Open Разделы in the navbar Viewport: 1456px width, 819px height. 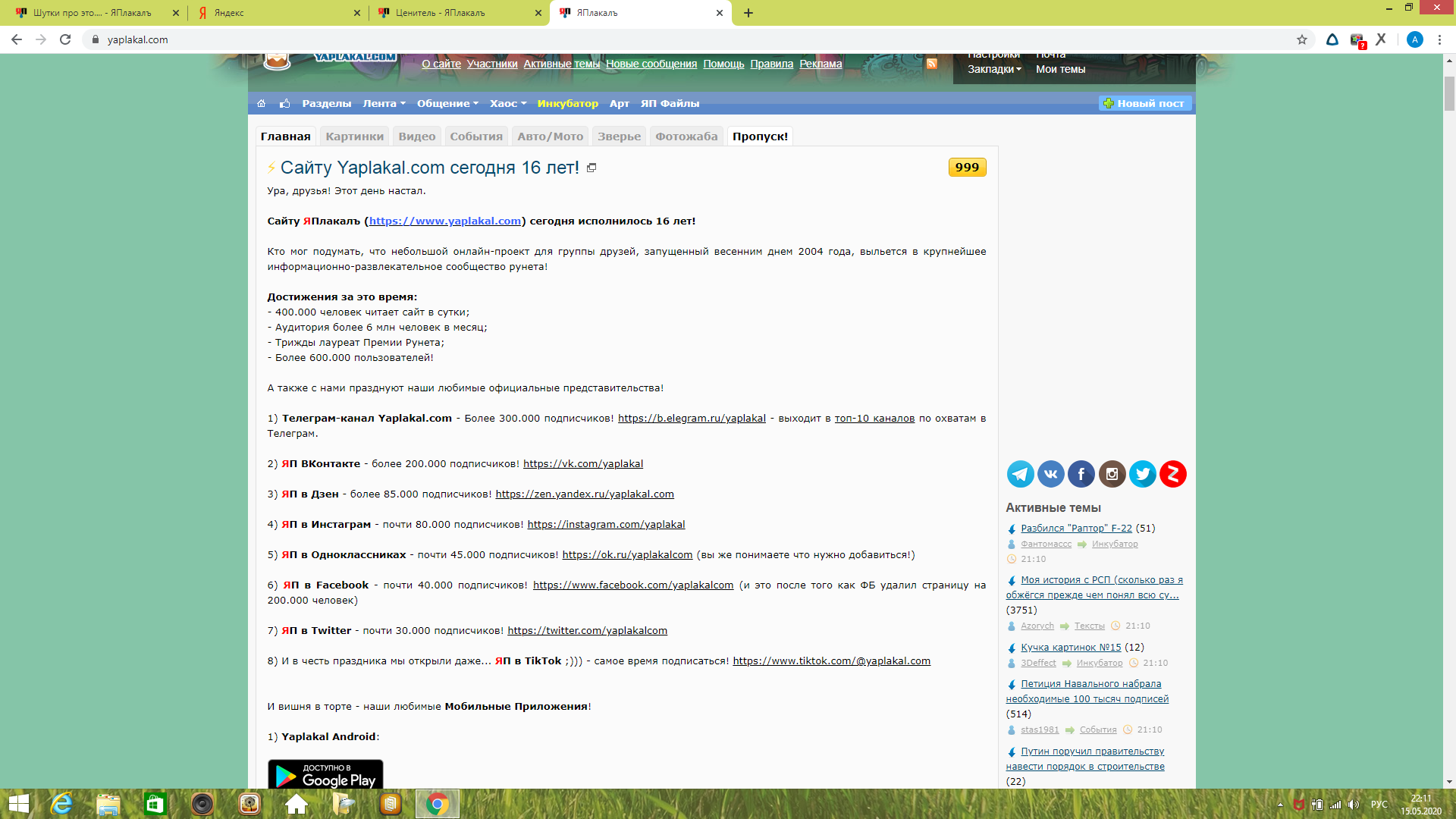[327, 103]
